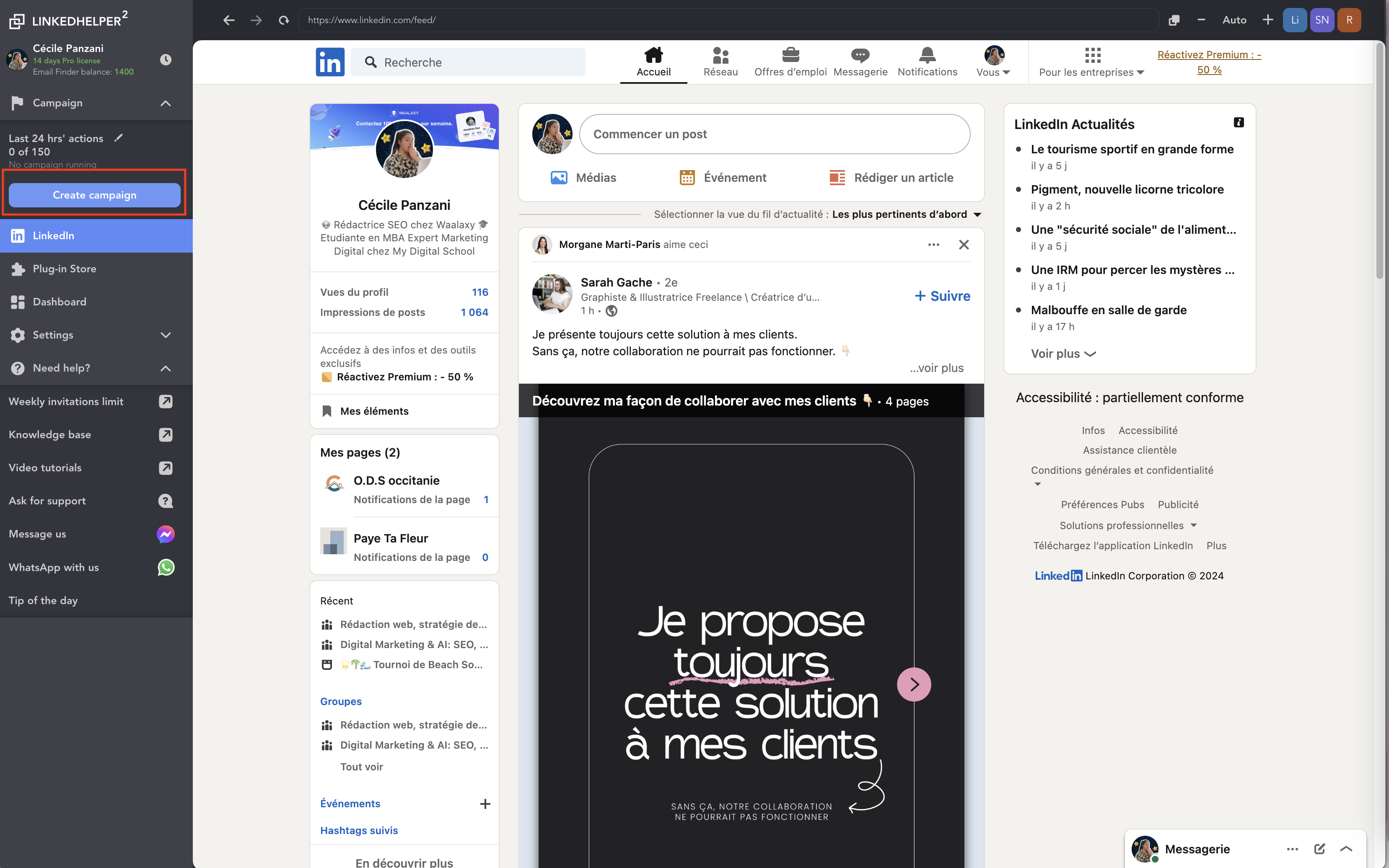The height and width of the screenshot is (868, 1389).
Task: Select the Messagerie tab
Action: pyautogui.click(x=861, y=62)
